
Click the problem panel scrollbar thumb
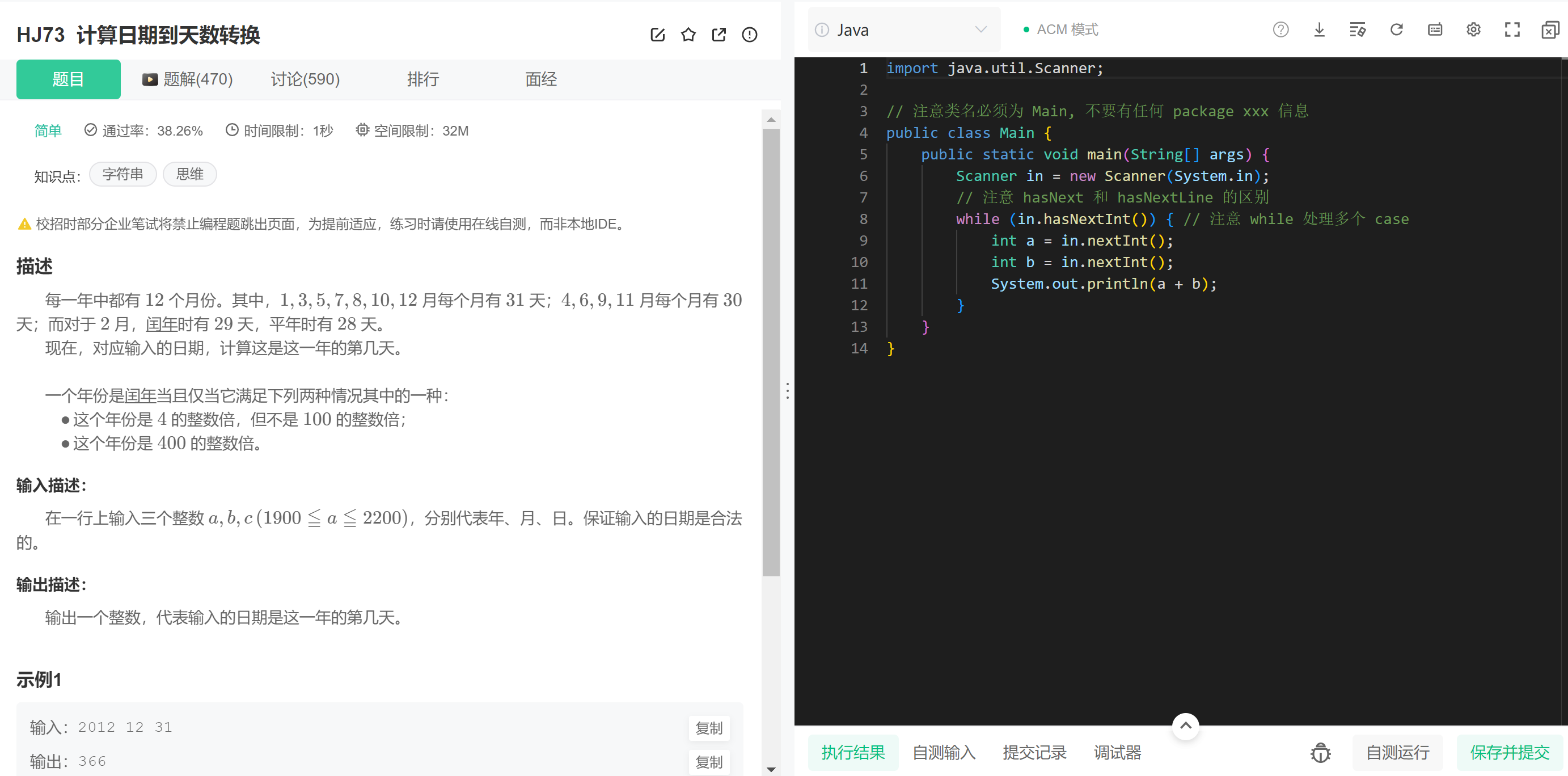tap(771, 352)
